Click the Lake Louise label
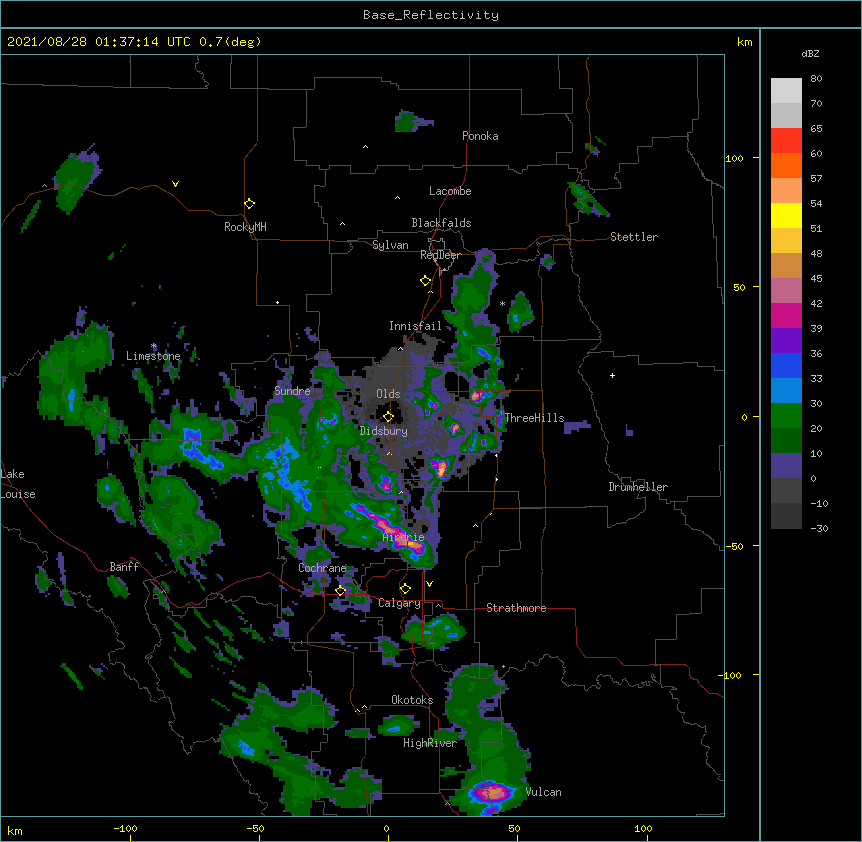The image size is (862, 842). pos(18,484)
